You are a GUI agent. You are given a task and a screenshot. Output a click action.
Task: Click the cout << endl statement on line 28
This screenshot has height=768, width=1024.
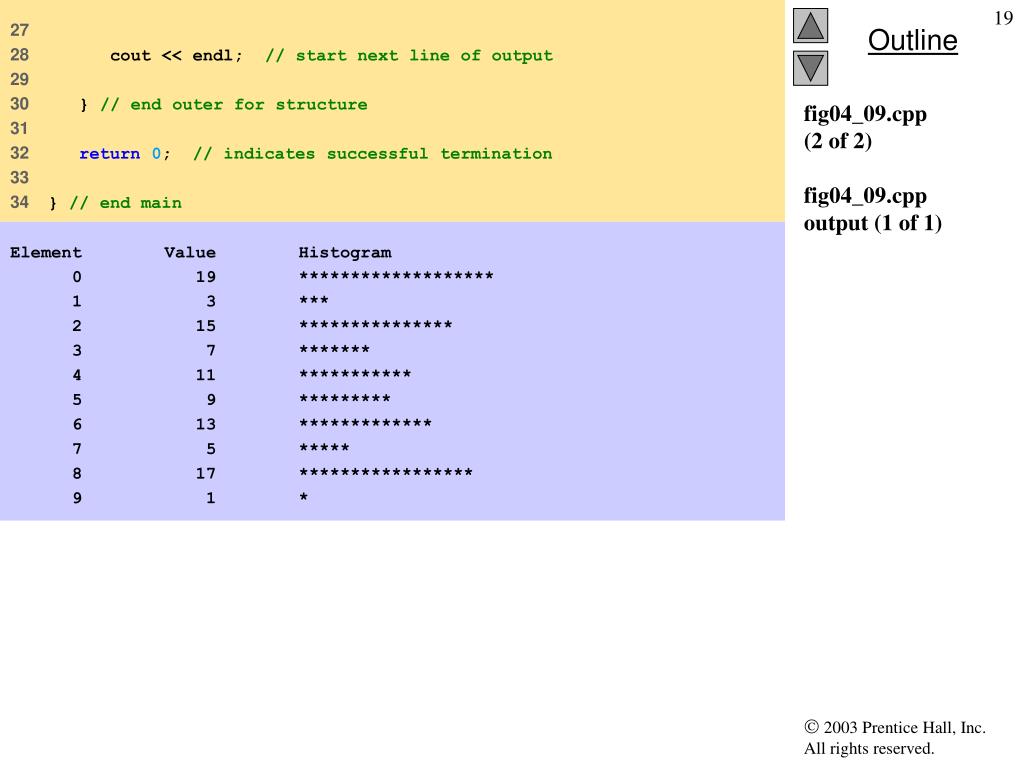tap(176, 56)
